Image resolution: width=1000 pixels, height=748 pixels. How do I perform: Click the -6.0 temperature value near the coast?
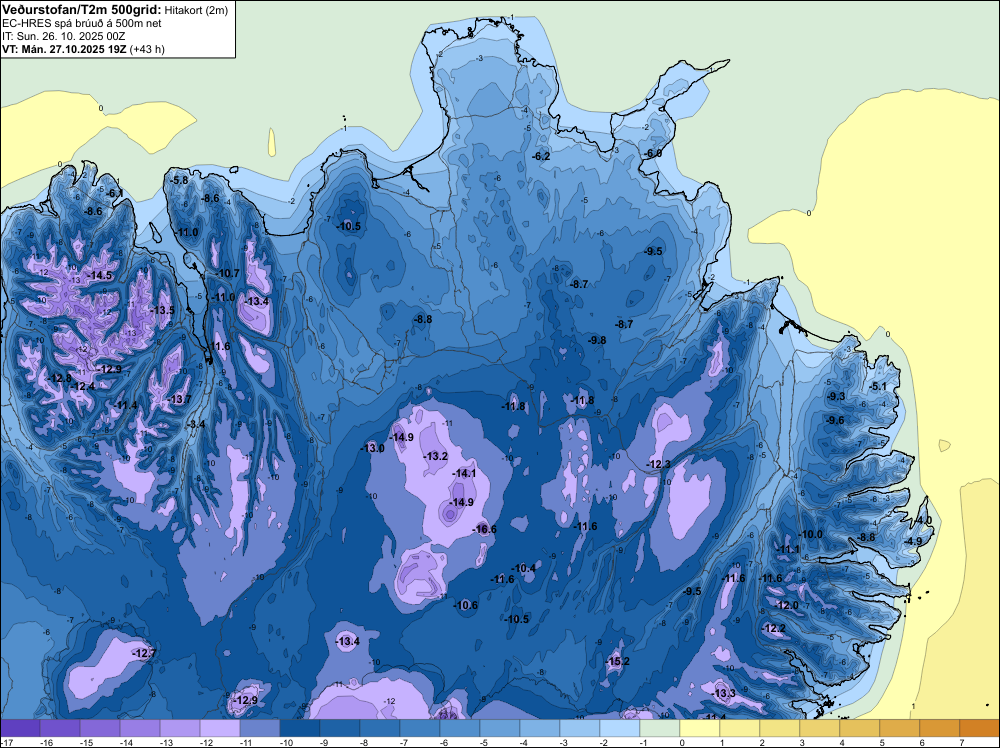point(653,154)
